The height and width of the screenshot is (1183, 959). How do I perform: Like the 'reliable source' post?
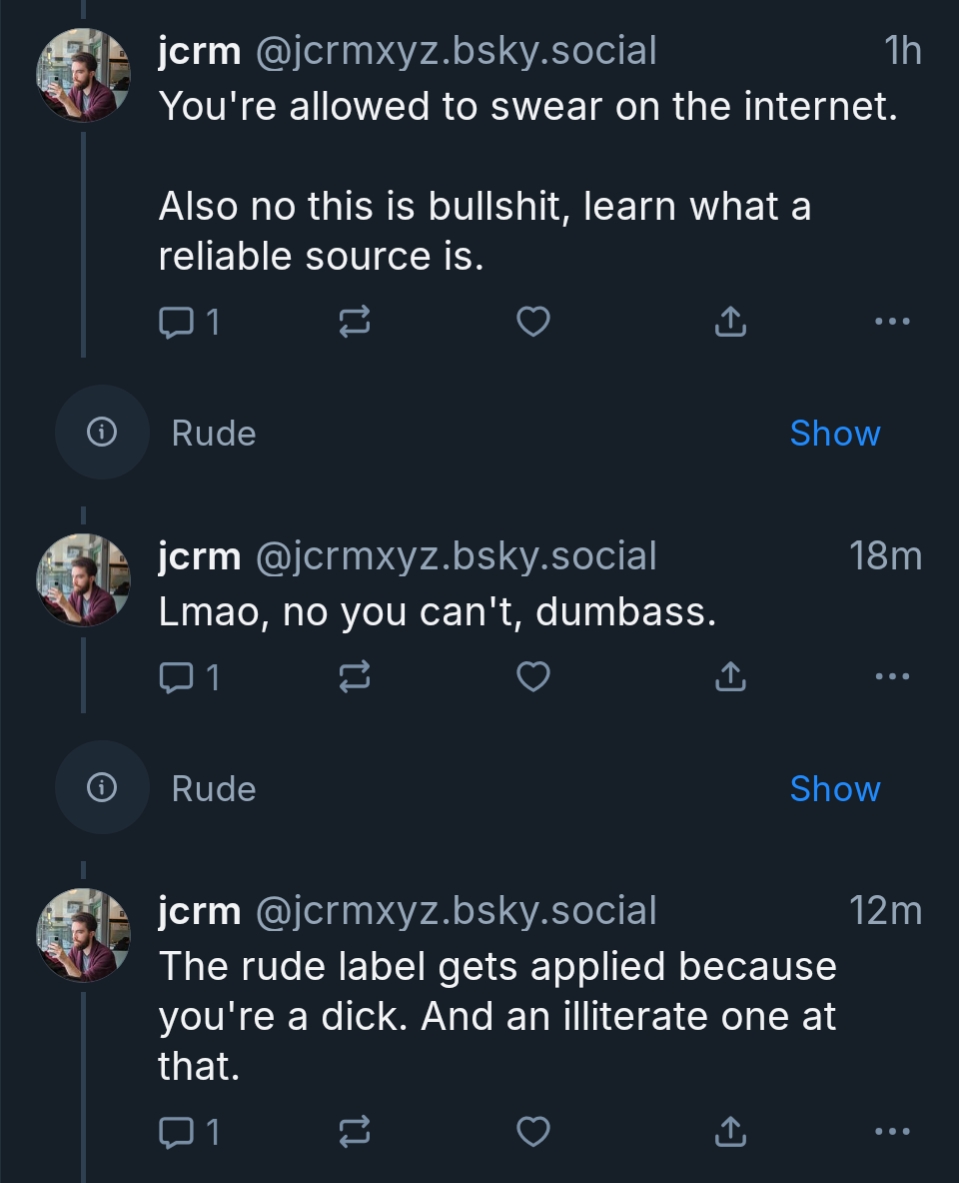[x=534, y=322]
